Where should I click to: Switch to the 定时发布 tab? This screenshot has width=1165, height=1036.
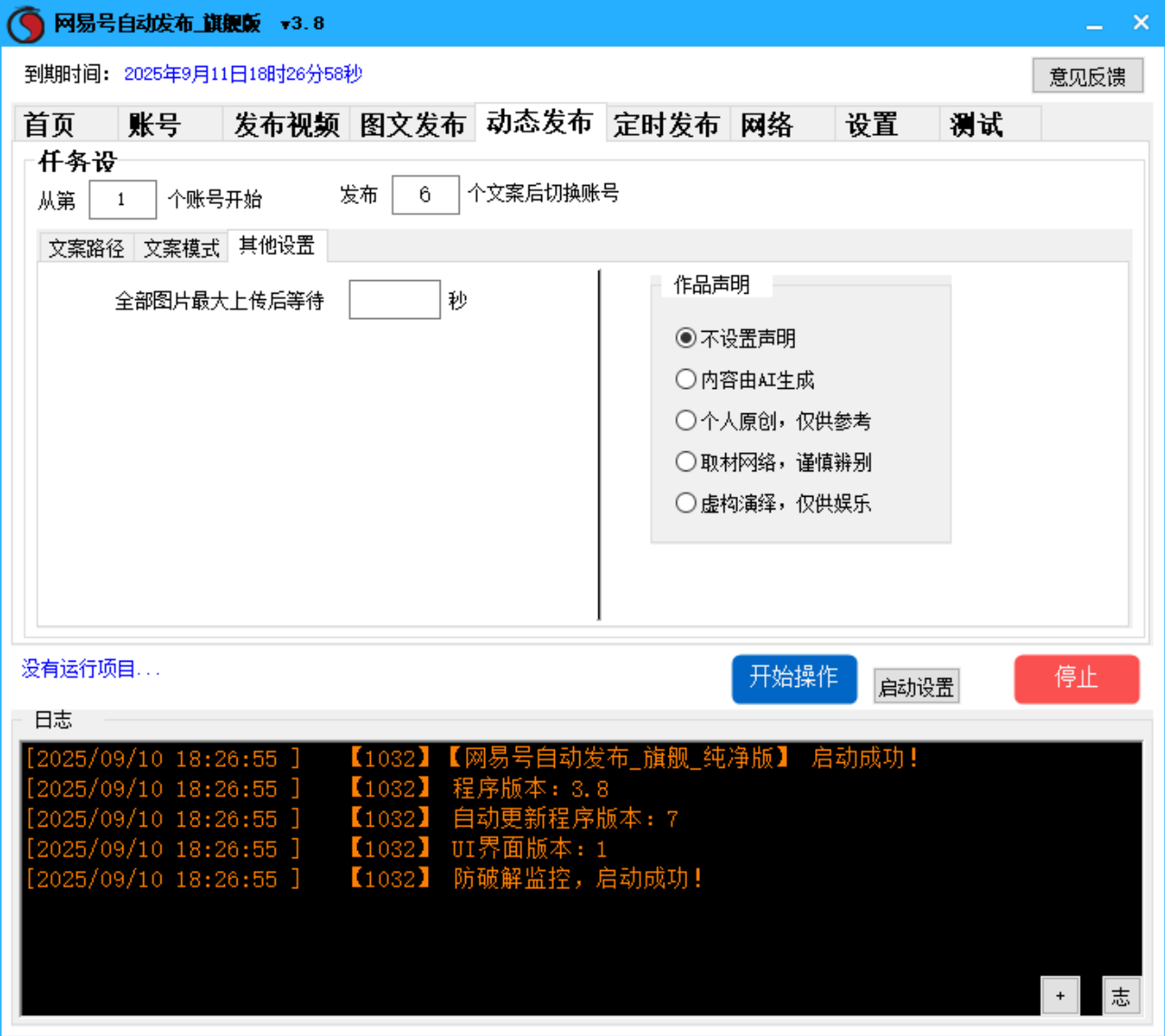[x=668, y=123]
